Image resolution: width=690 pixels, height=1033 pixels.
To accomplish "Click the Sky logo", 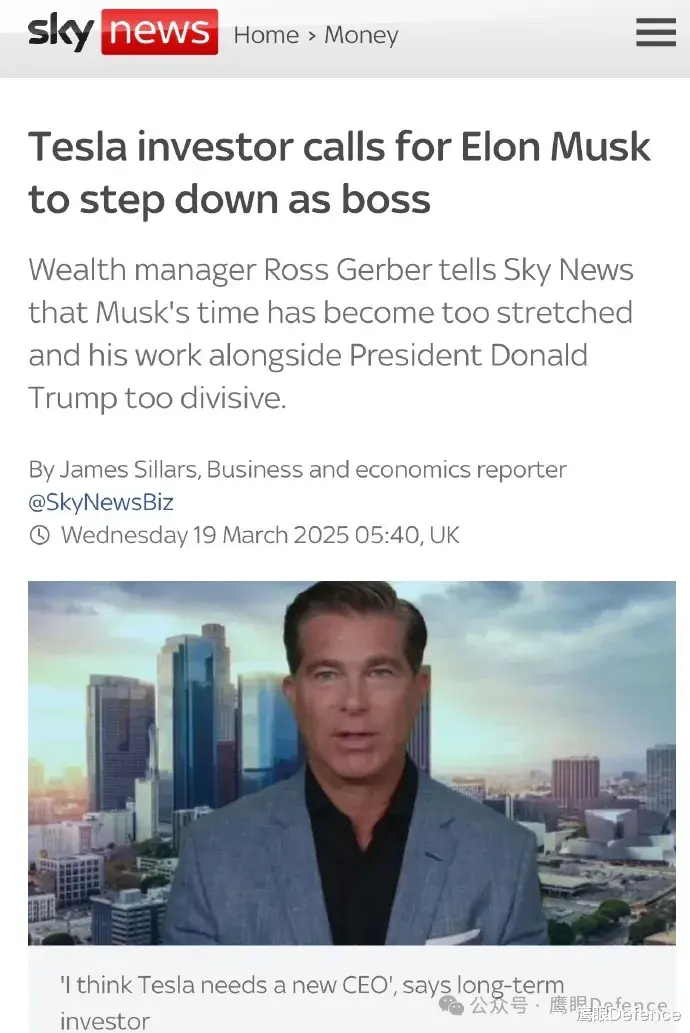I will (x=61, y=32).
